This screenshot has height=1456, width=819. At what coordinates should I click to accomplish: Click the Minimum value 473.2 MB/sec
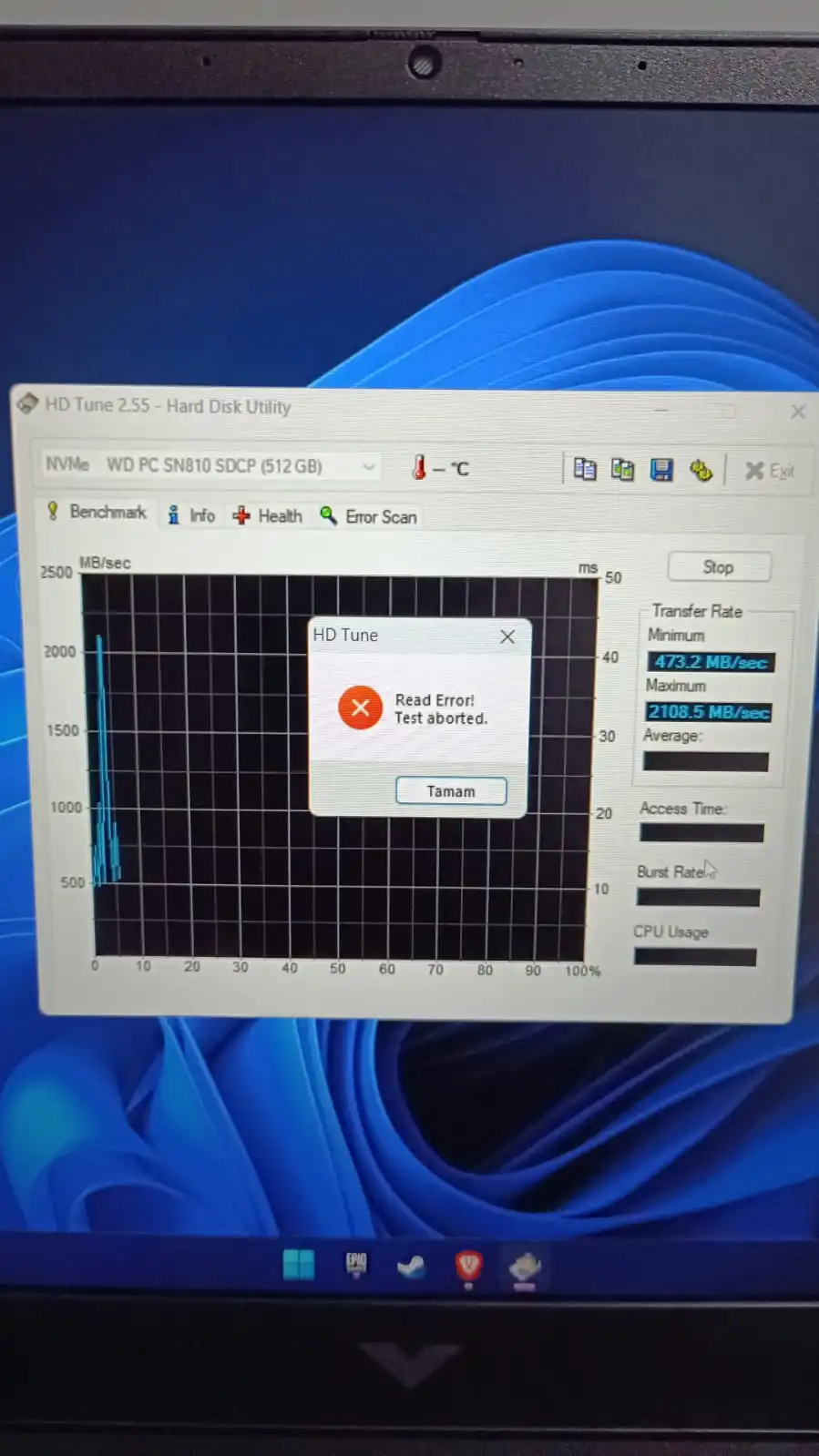(711, 662)
